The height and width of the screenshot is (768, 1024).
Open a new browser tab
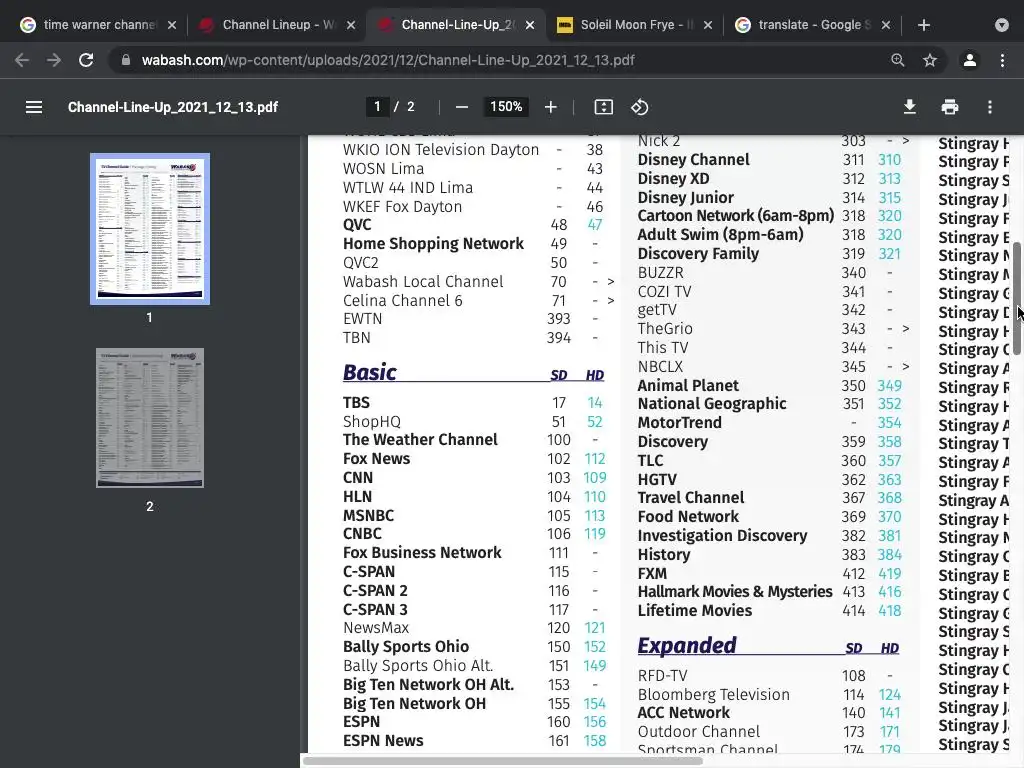(x=923, y=25)
